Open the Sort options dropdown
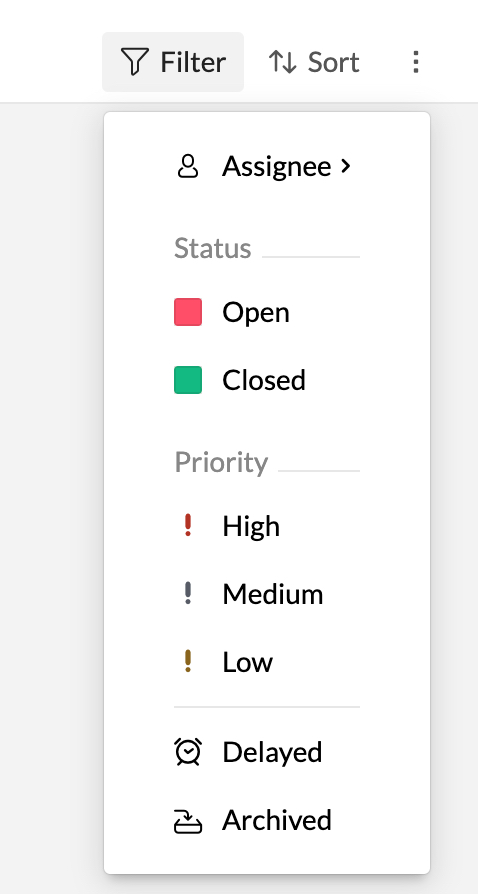Screen dimensions: 478x894 [x=314, y=62]
